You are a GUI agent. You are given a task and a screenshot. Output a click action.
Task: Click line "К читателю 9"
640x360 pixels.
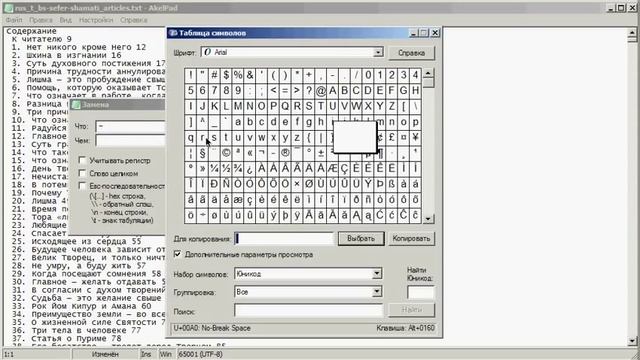(42, 39)
